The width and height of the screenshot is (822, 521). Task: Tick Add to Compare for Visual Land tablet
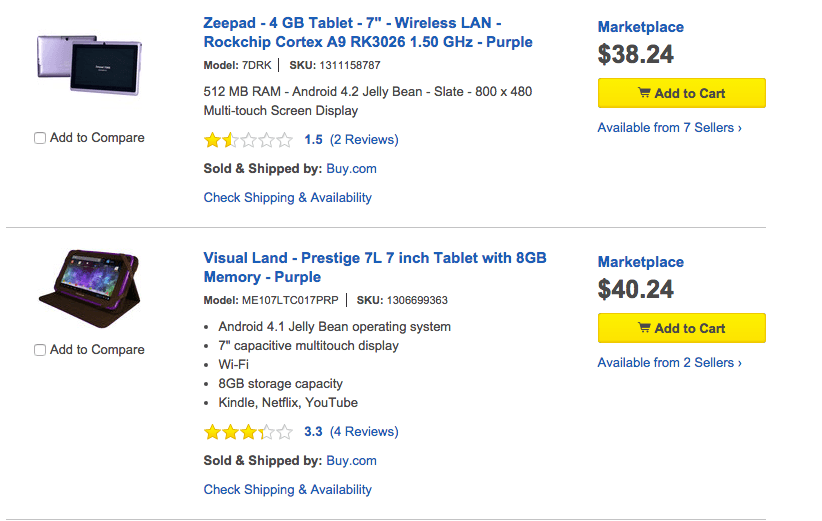(x=40, y=350)
